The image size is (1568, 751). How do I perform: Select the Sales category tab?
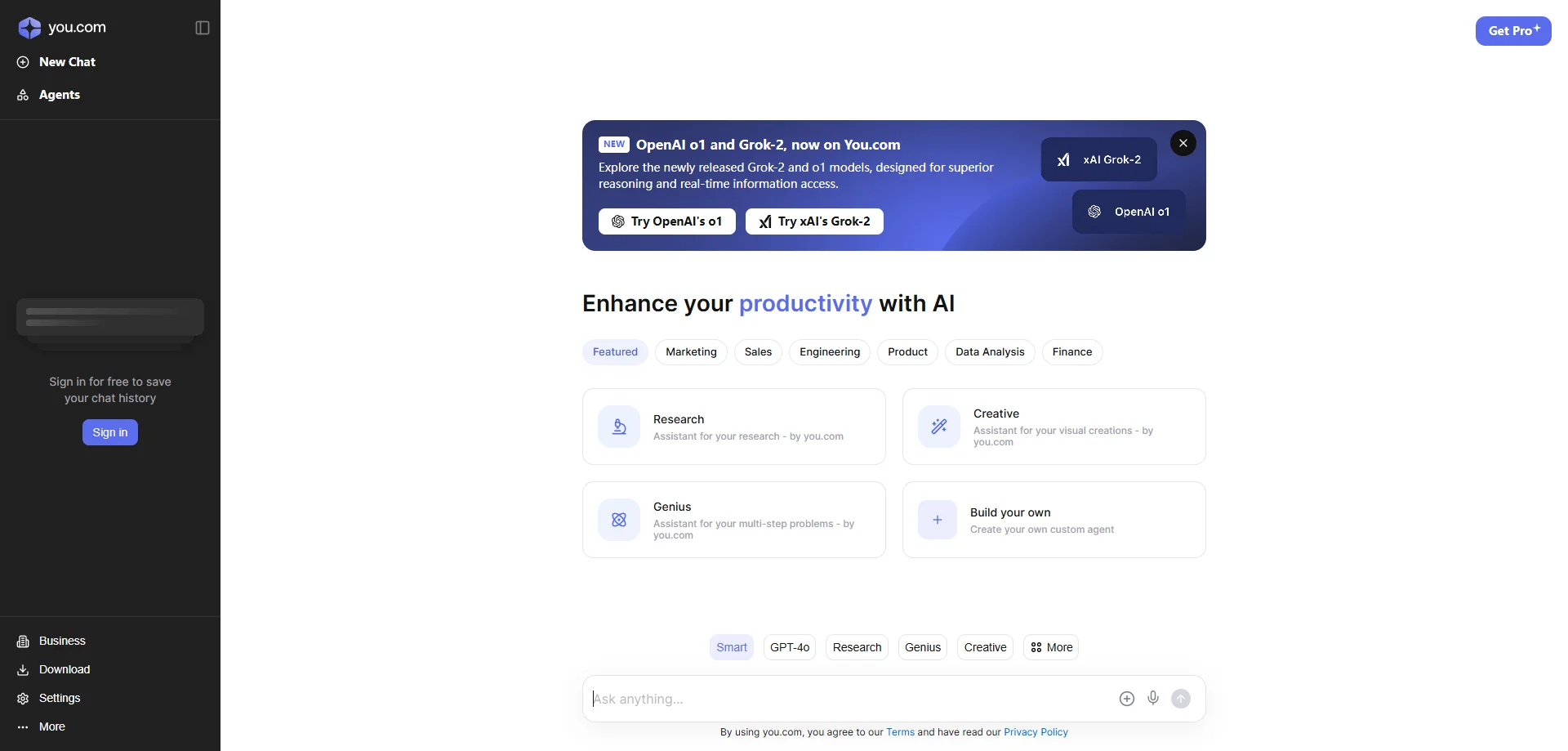coord(758,352)
